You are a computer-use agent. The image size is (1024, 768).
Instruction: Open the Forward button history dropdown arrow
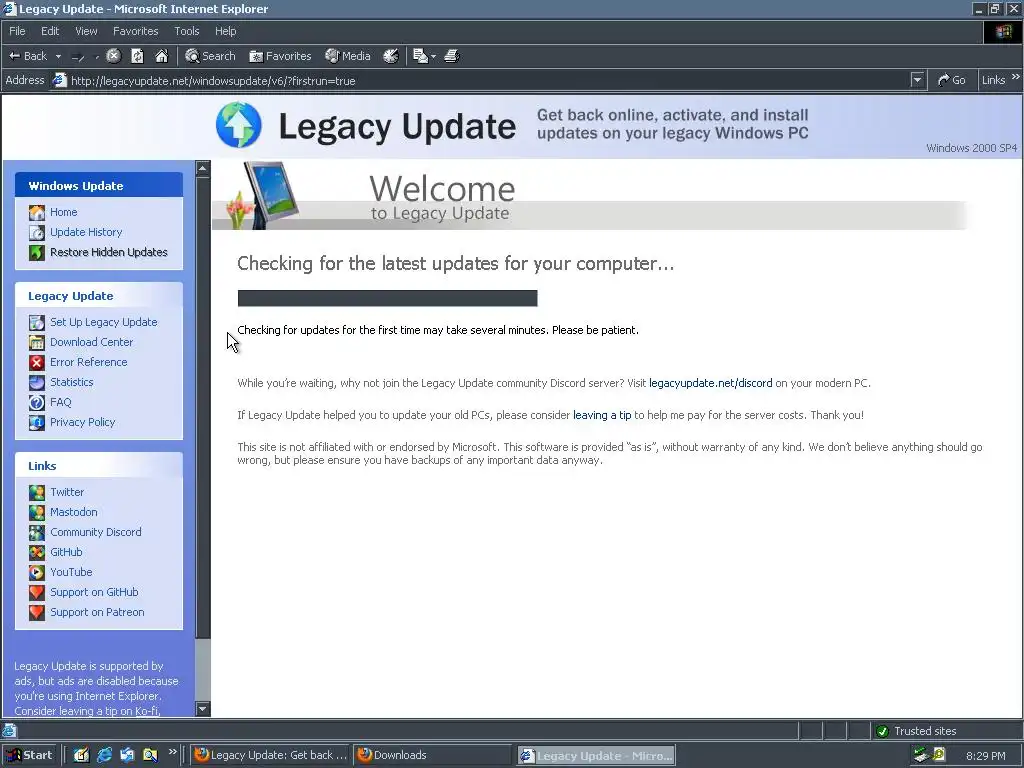click(x=97, y=57)
